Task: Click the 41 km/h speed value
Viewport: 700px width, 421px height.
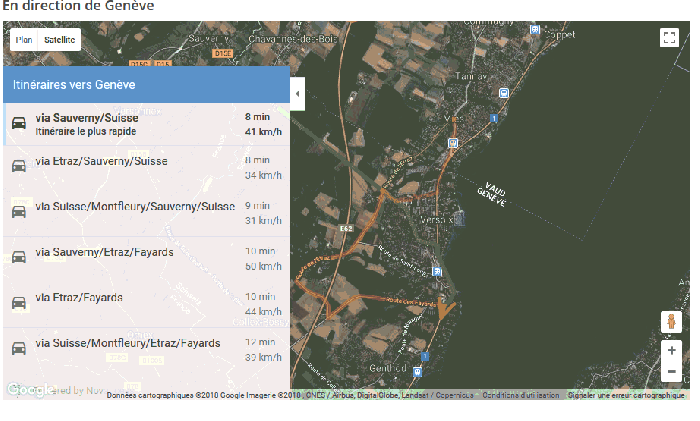Action: 263,132
